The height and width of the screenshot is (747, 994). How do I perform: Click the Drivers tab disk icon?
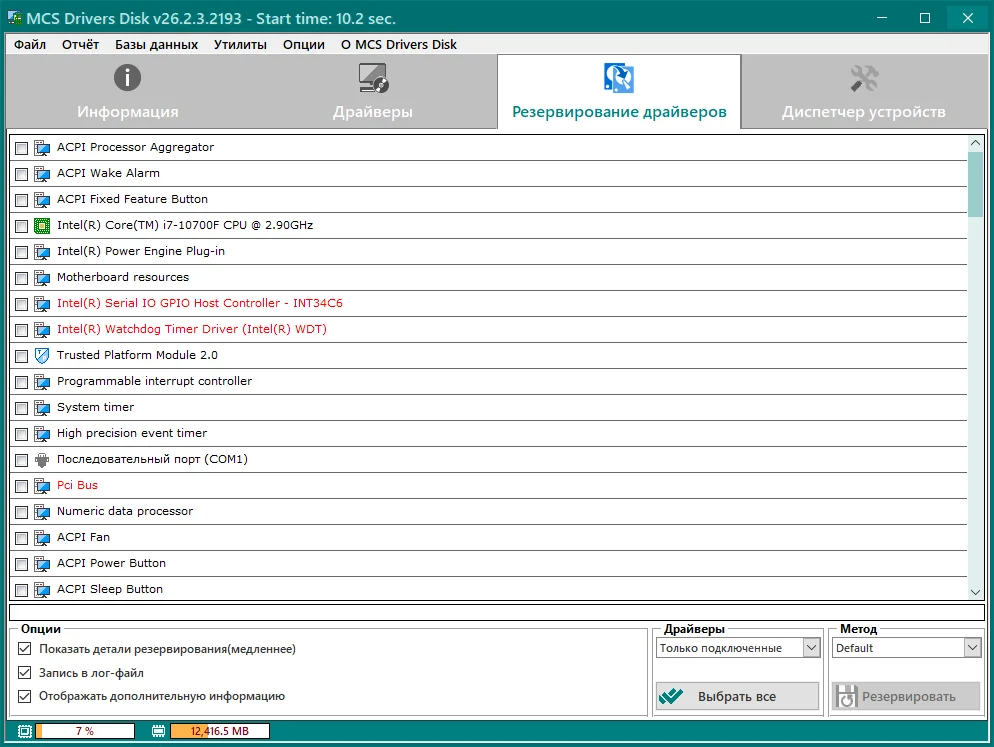[x=373, y=78]
